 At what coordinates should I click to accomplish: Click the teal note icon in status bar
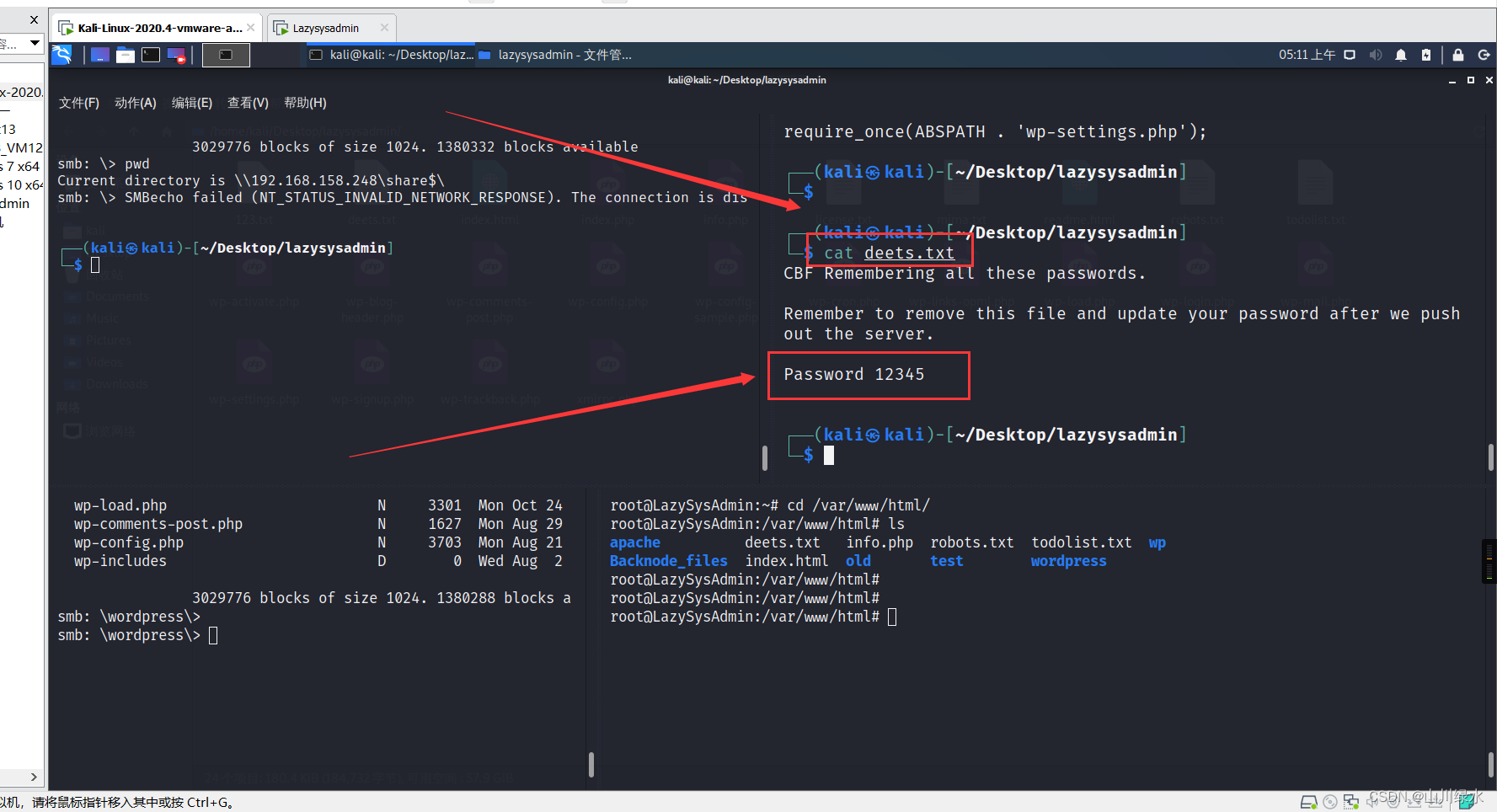(x=1467, y=802)
